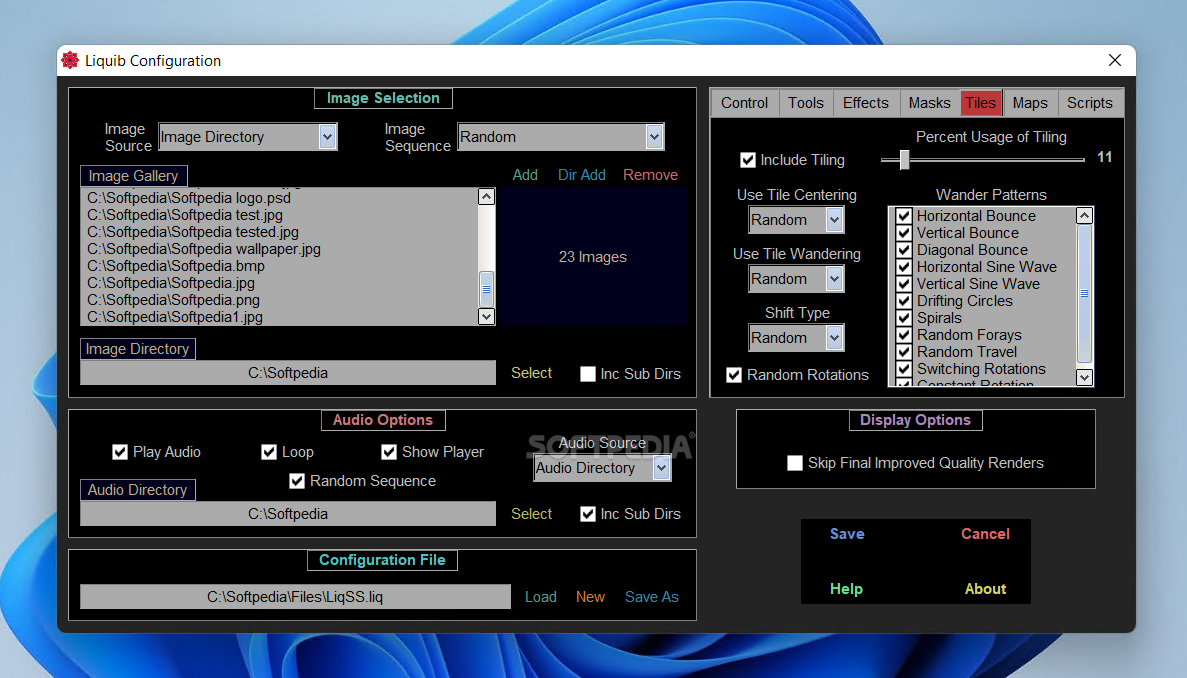Click the Save button
The width and height of the screenshot is (1187, 678).
click(x=846, y=534)
